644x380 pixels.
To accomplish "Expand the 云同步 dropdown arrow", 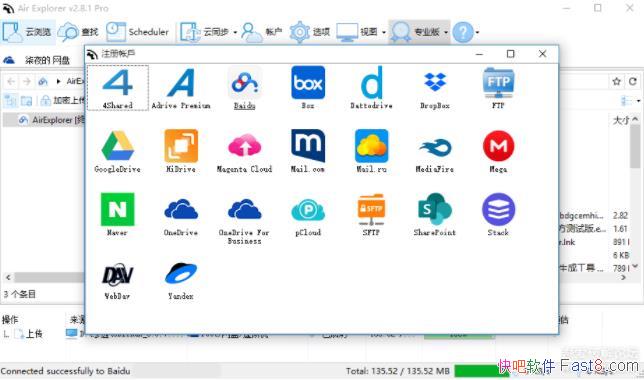I will click(235, 32).
